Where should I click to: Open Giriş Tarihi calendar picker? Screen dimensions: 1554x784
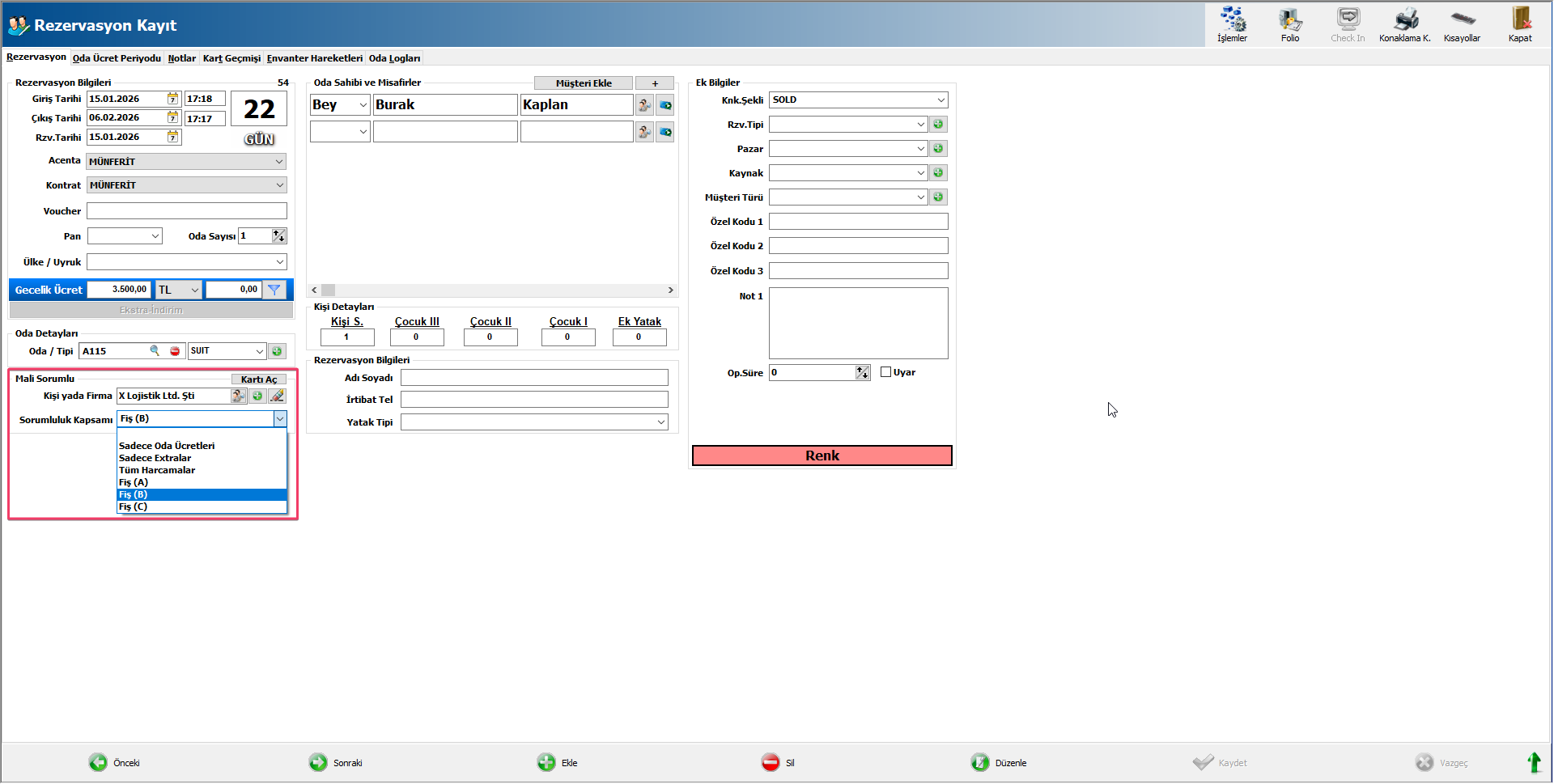[173, 99]
